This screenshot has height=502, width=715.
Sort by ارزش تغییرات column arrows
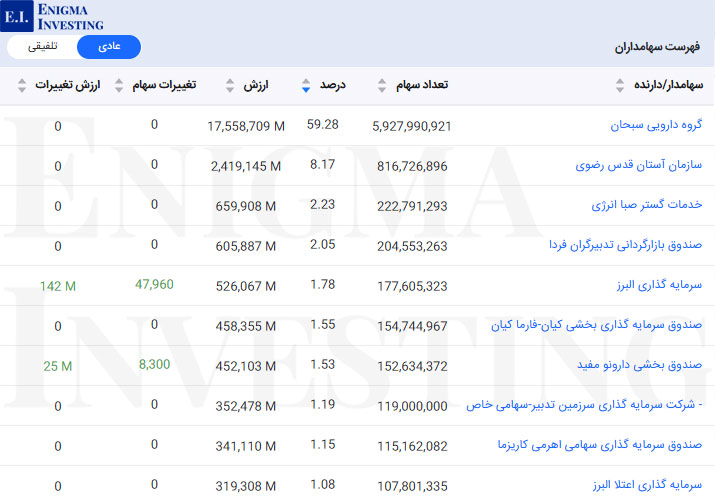(21, 85)
